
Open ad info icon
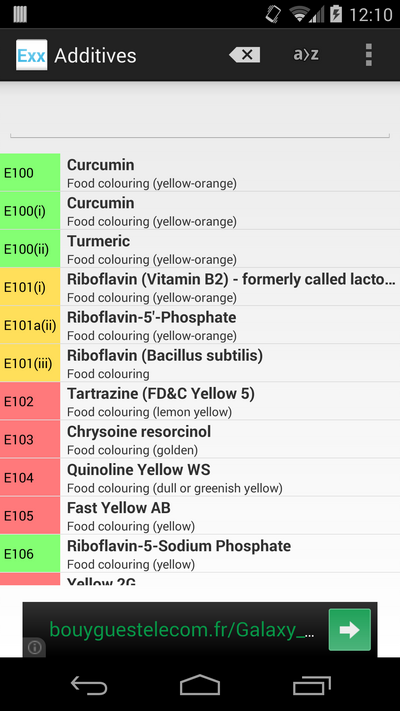click(x=34, y=648)
